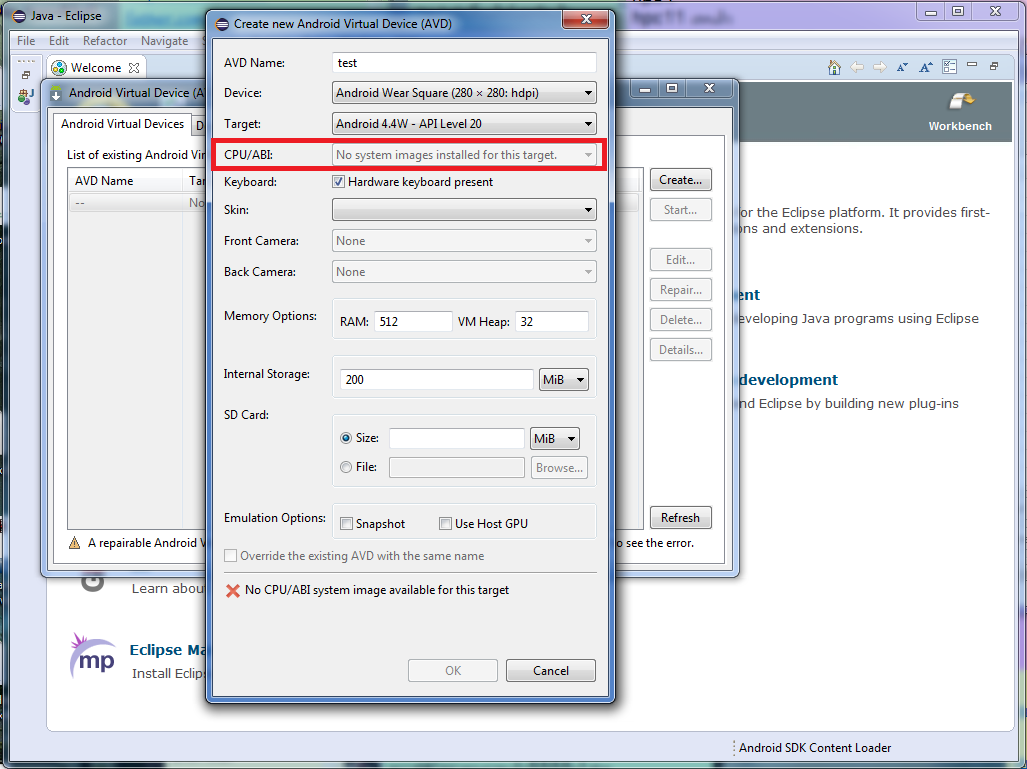Viewport: 1027px width, 769px height.
Task: Switch to the Welcome tab
Action: [x=96, y=67]
